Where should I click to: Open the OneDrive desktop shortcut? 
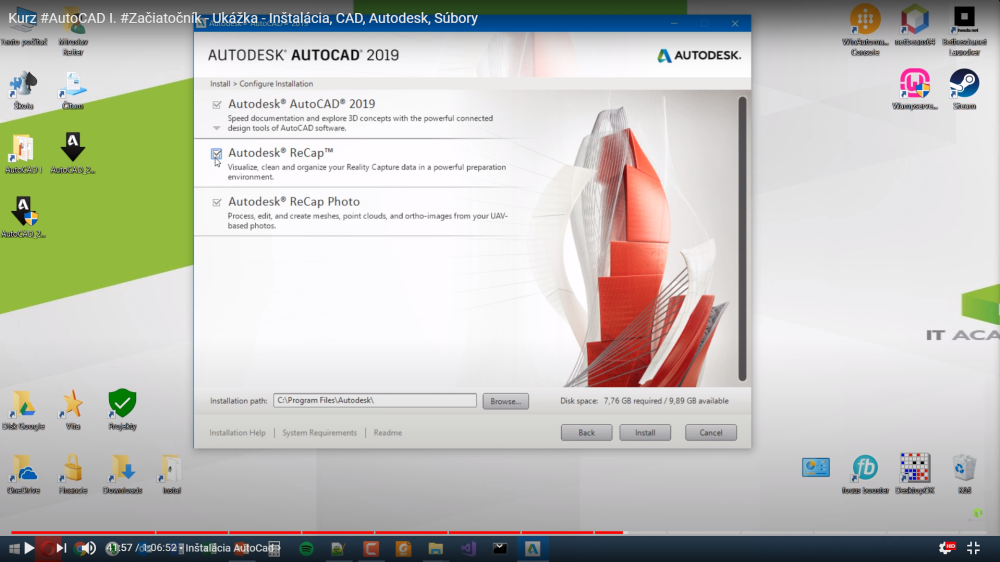[23, 469]
